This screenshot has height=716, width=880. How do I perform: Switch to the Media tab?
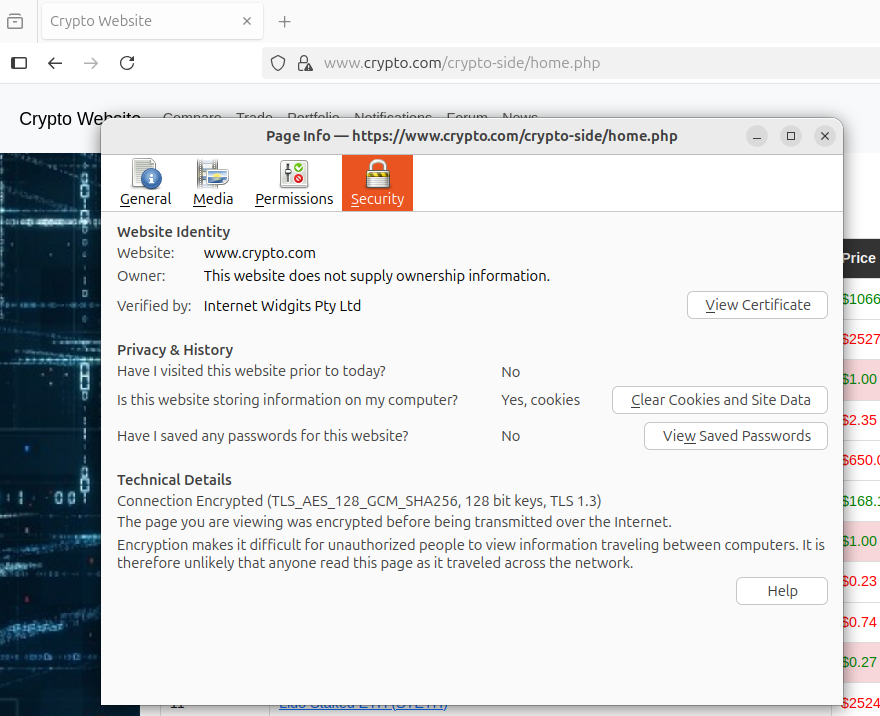(213, 183)
